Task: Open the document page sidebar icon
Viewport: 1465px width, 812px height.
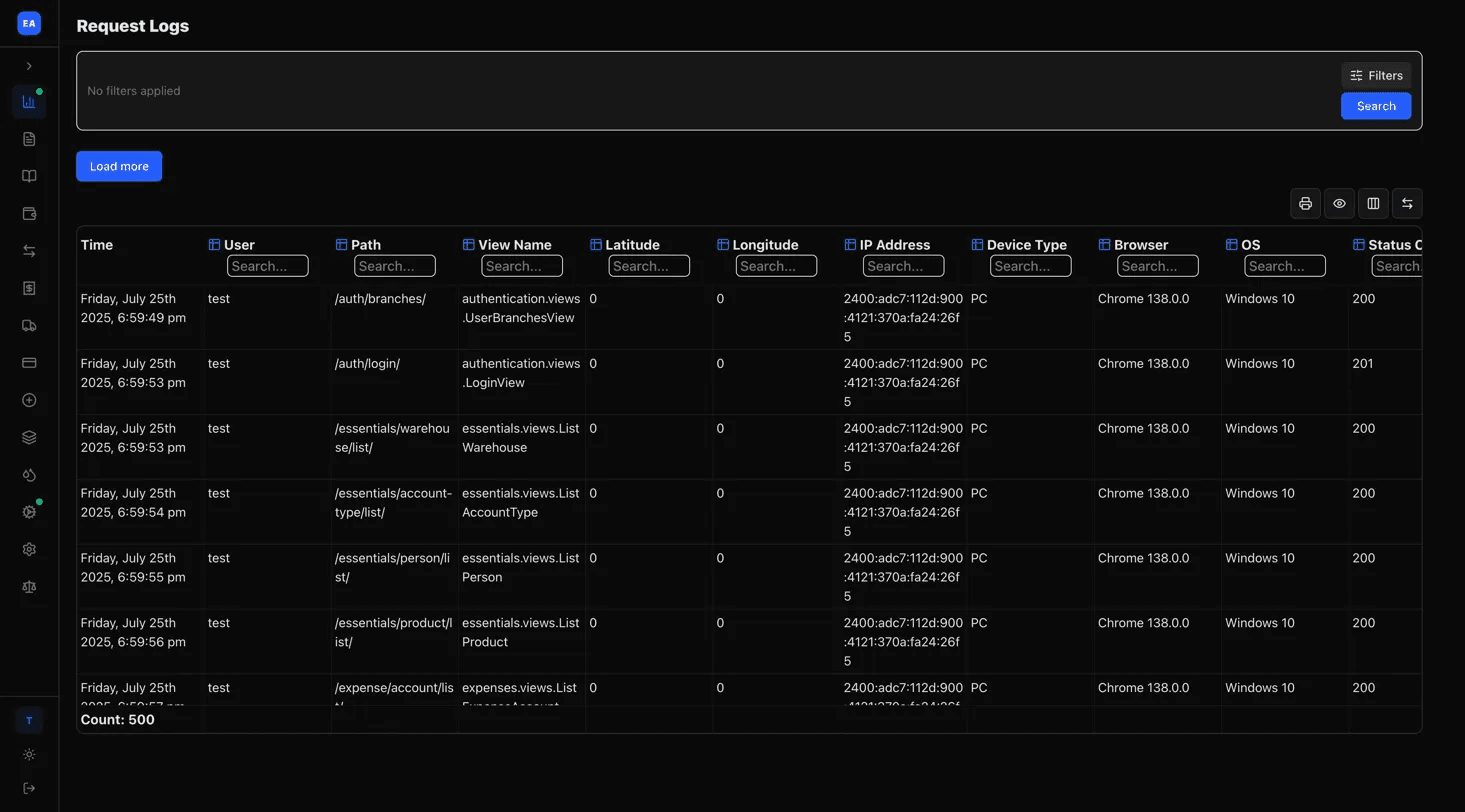Action: point(29,139)
